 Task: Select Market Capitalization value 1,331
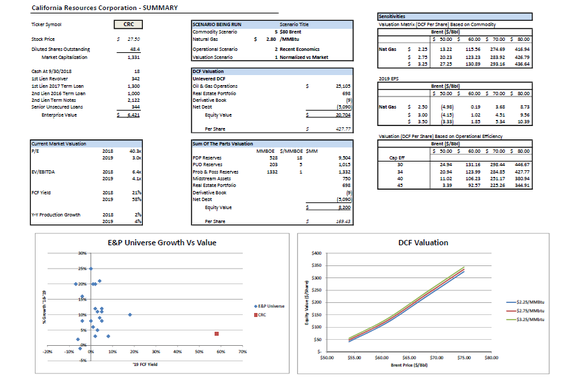pos(133,57)
